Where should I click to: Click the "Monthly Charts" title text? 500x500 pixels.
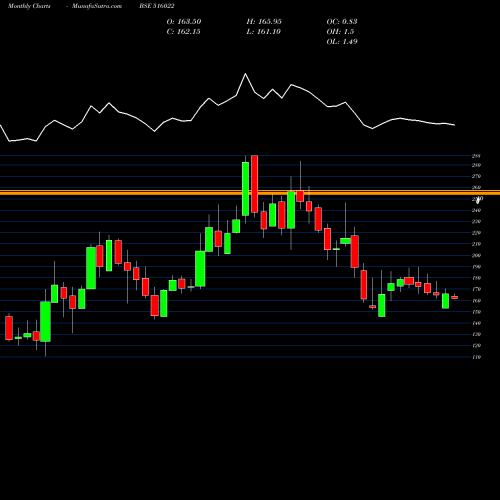click(29, 6)
